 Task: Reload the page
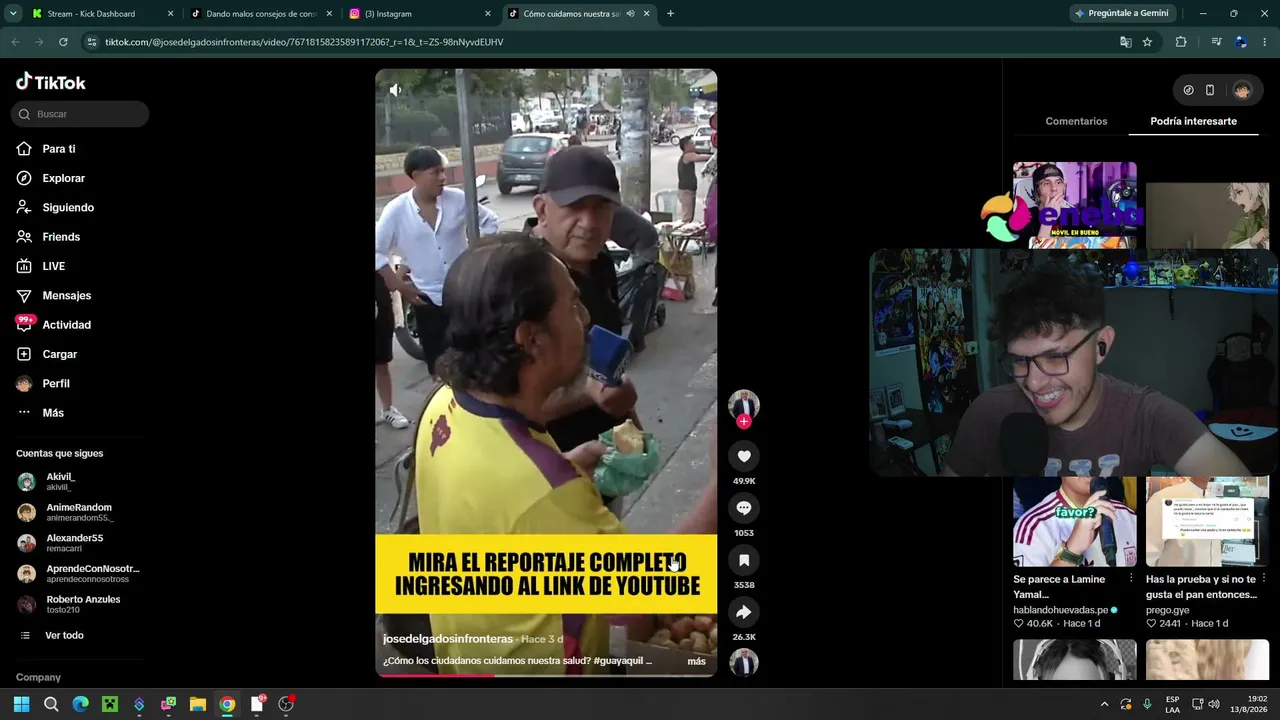coord(63,42)
